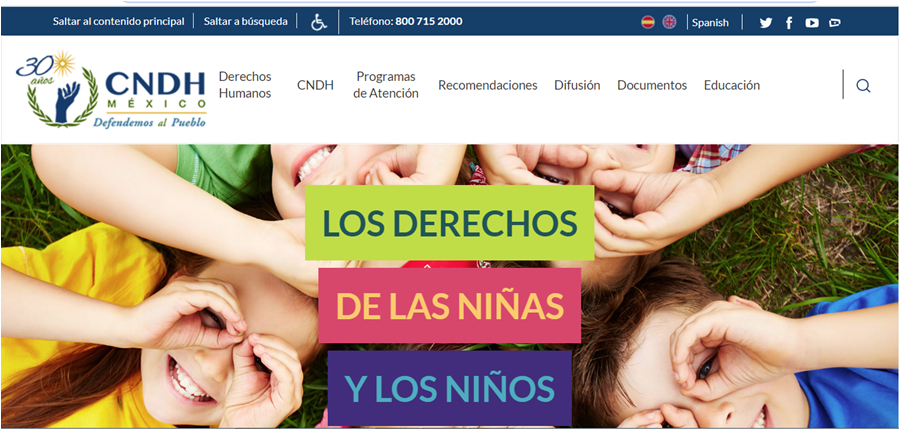Click the phone number 800 715 2000

[429, 22]
